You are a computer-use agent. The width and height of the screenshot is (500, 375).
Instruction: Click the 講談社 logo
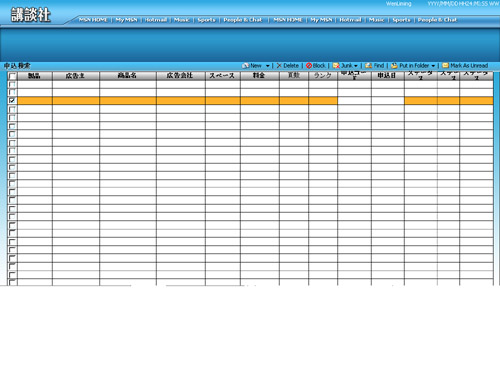(x=31, y=15)
